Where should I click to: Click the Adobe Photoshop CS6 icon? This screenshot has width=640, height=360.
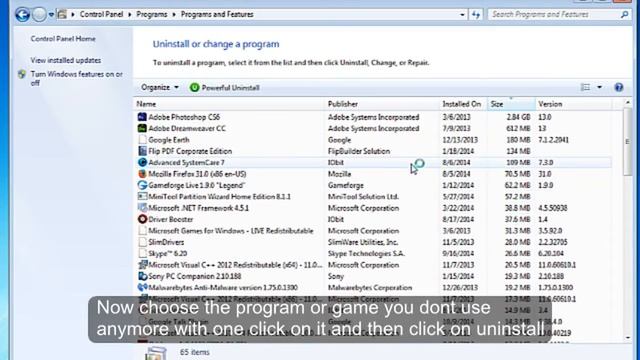[142, 117]
